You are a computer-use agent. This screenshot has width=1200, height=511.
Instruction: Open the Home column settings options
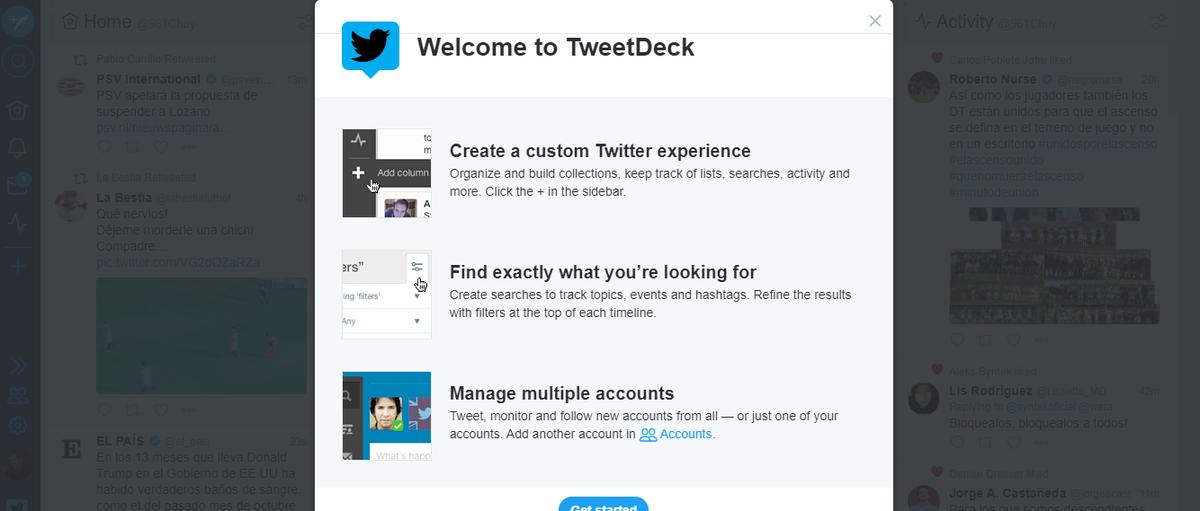coord(305,21)
